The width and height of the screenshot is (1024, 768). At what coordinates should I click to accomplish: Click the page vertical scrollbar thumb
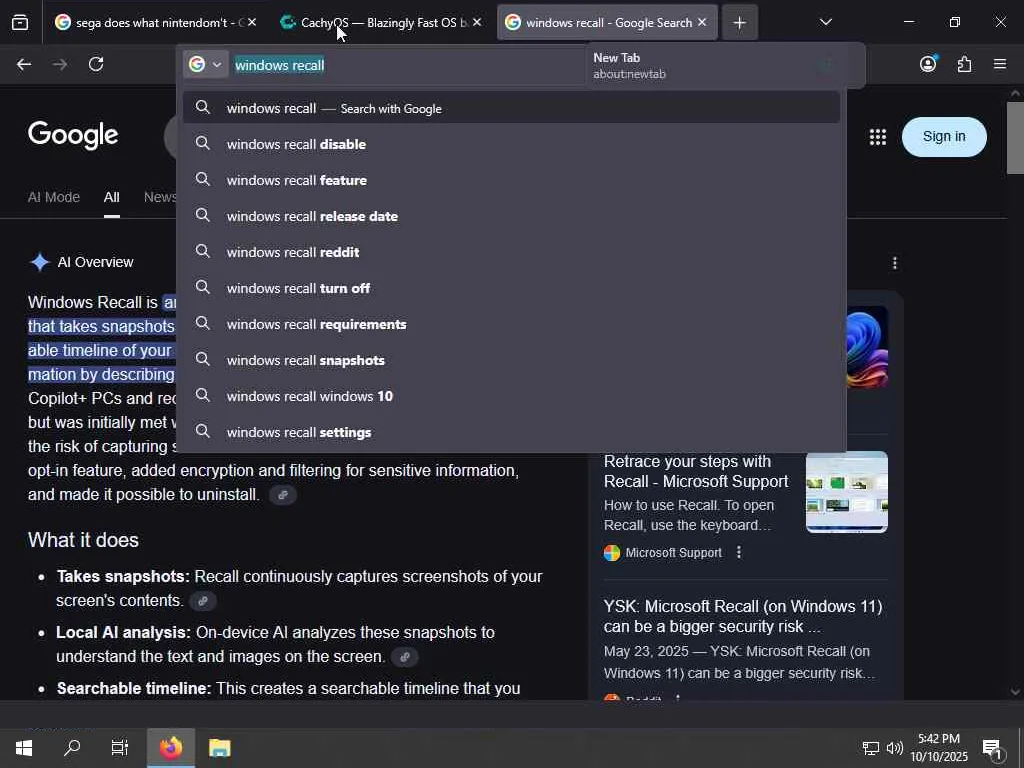pyautogui.click(x=1015, y=137)
